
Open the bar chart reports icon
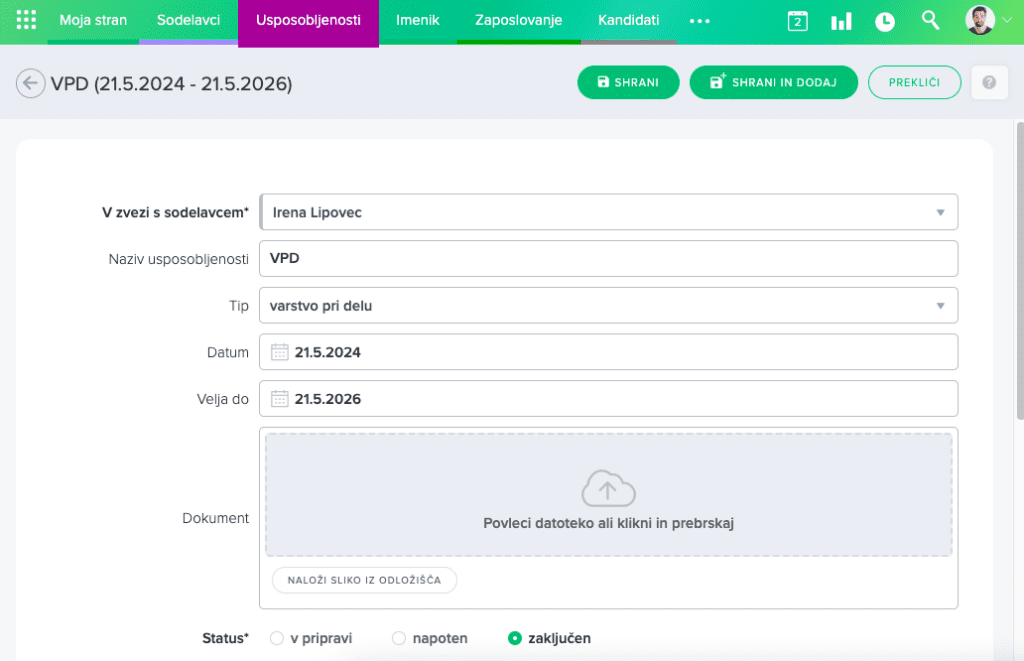[x=841, y=21]
